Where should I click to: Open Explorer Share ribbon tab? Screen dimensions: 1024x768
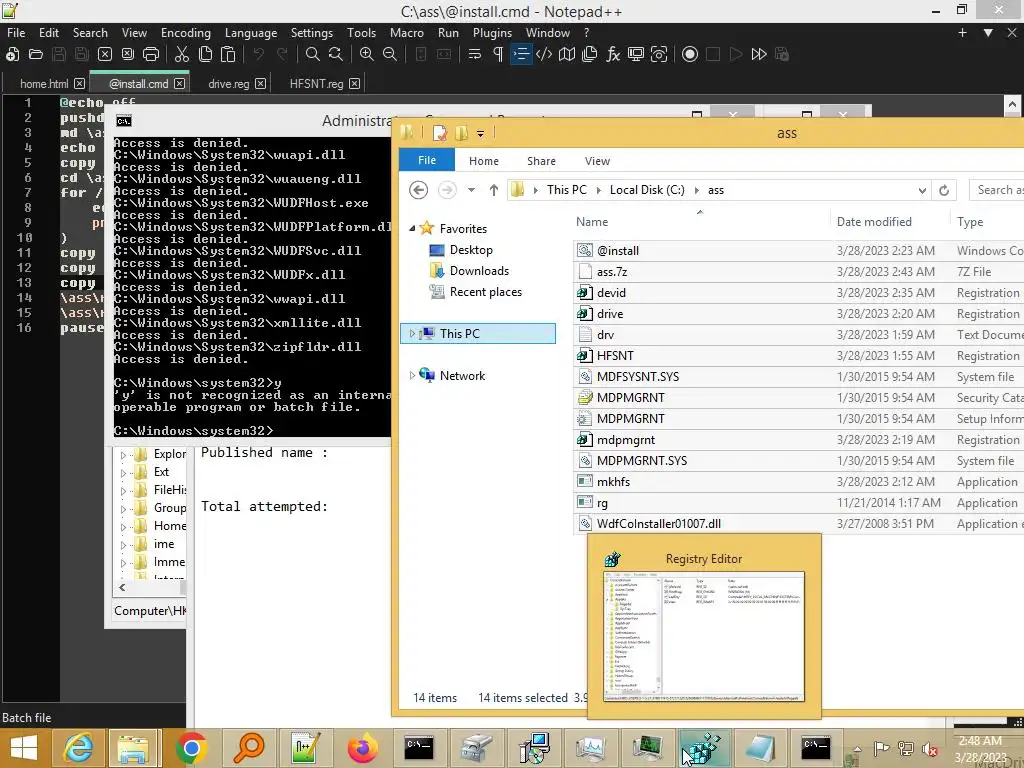[x=541, y=161]
